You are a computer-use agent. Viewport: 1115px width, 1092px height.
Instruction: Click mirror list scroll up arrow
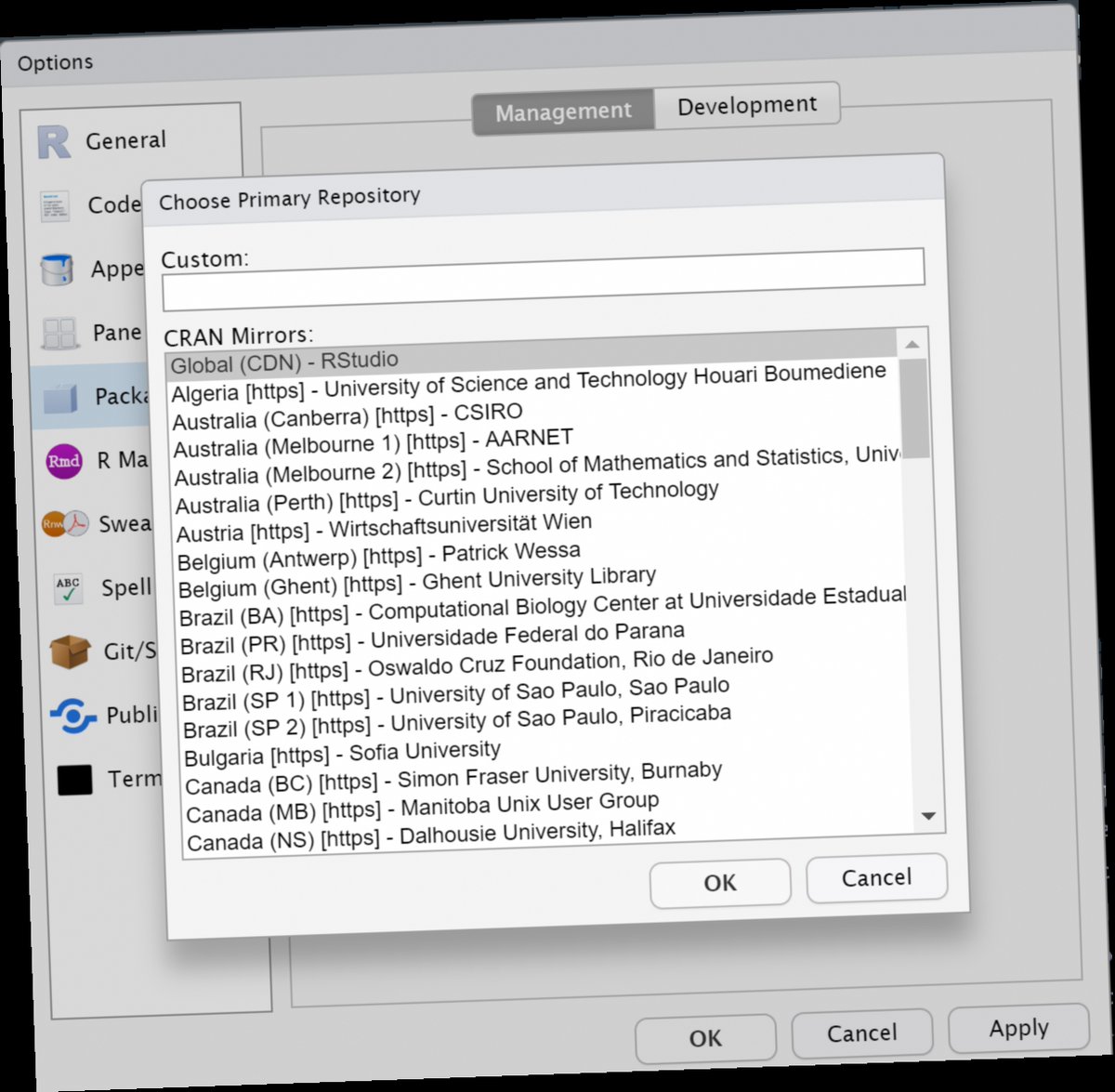(912, 345)
